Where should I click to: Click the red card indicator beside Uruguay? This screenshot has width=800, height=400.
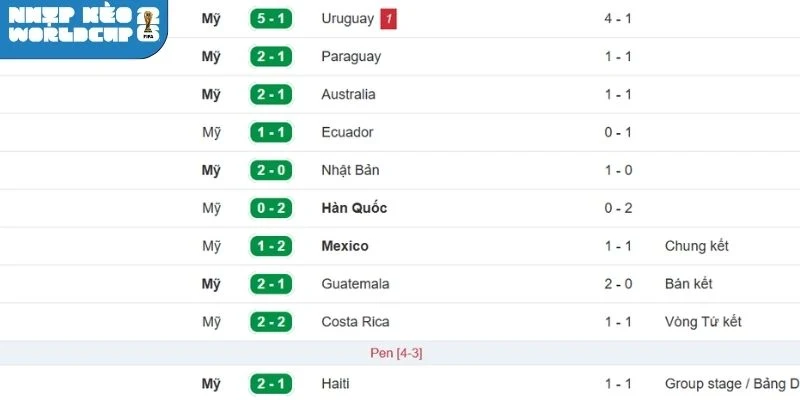pyautogui.click(x=389, y=19)
